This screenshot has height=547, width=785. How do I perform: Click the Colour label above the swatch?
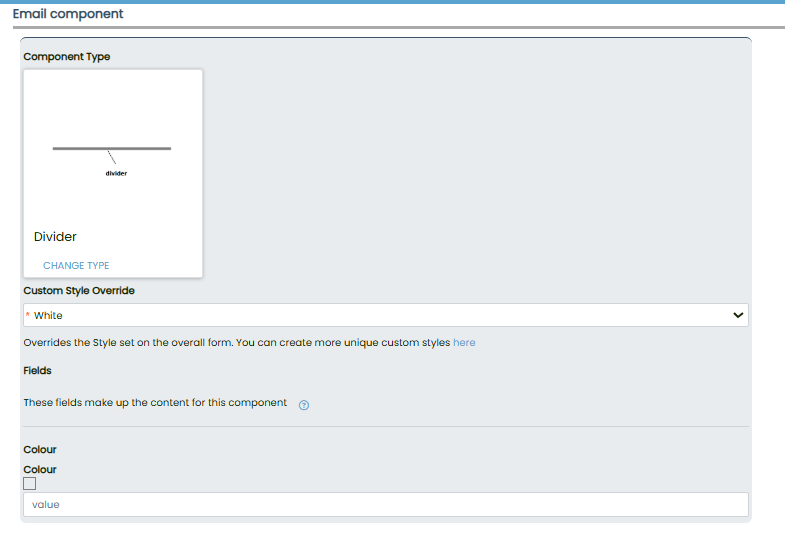pos(40,469)
